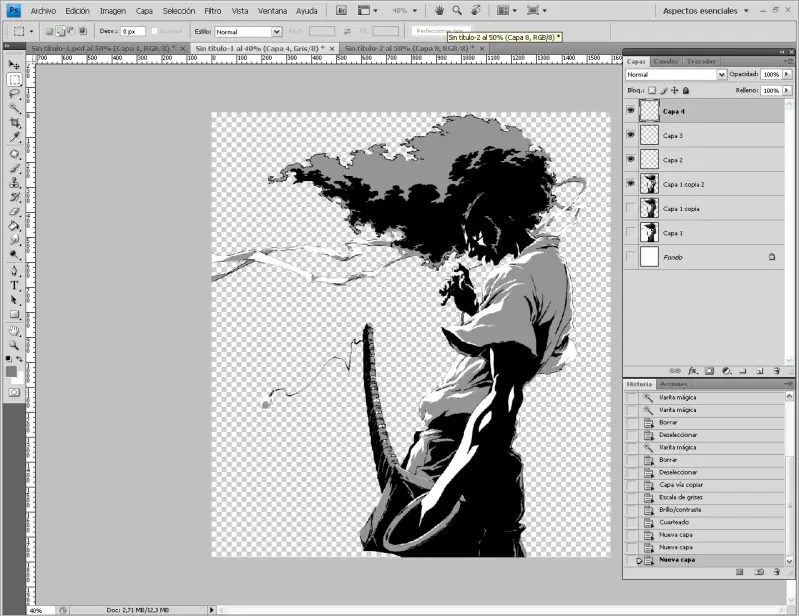Select the Move tool
Image resolution: width=799 pixels, height=616 pixels.
click(x=14, y=65)
